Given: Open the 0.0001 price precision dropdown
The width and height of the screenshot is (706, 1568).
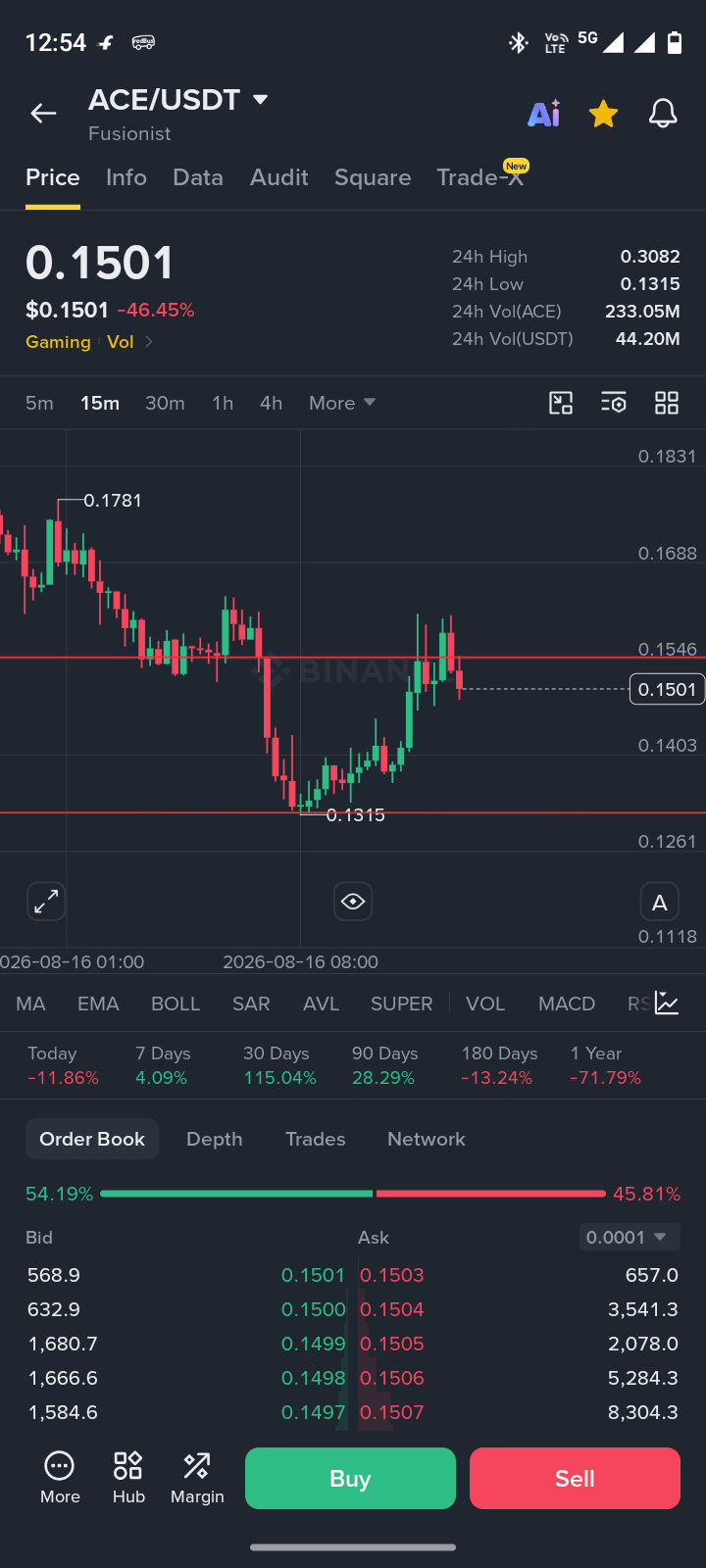Looking at the screenshot, I should click(630, 1237).
